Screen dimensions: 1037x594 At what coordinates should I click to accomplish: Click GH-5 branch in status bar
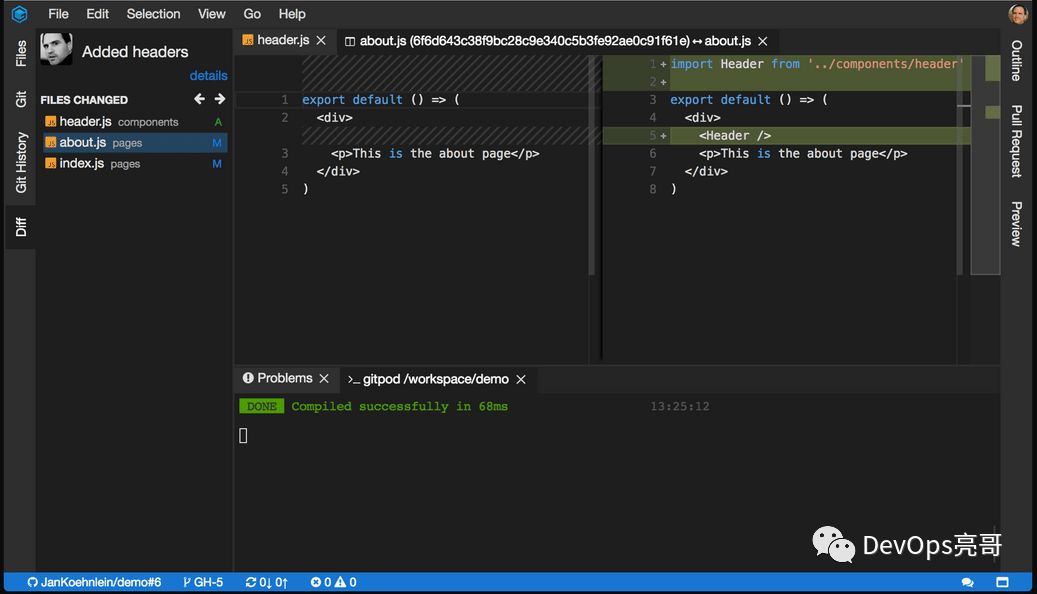tap(203, 582)
